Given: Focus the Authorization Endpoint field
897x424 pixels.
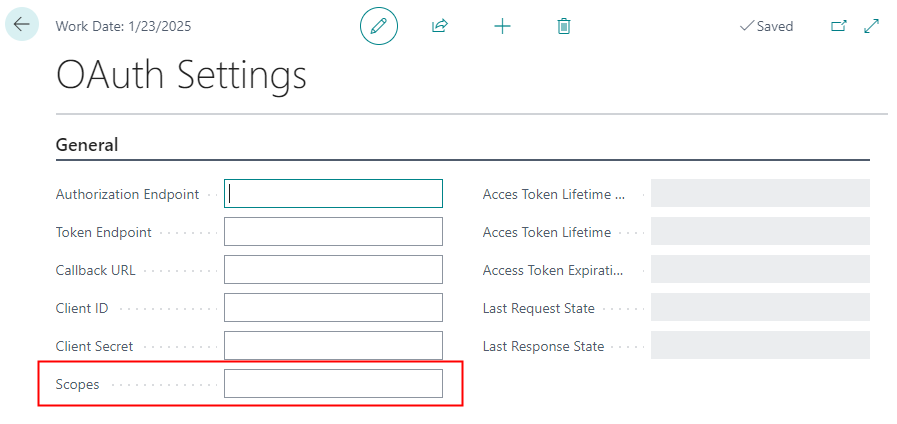Looking at the screenshot, I should (x=333, y=194).
